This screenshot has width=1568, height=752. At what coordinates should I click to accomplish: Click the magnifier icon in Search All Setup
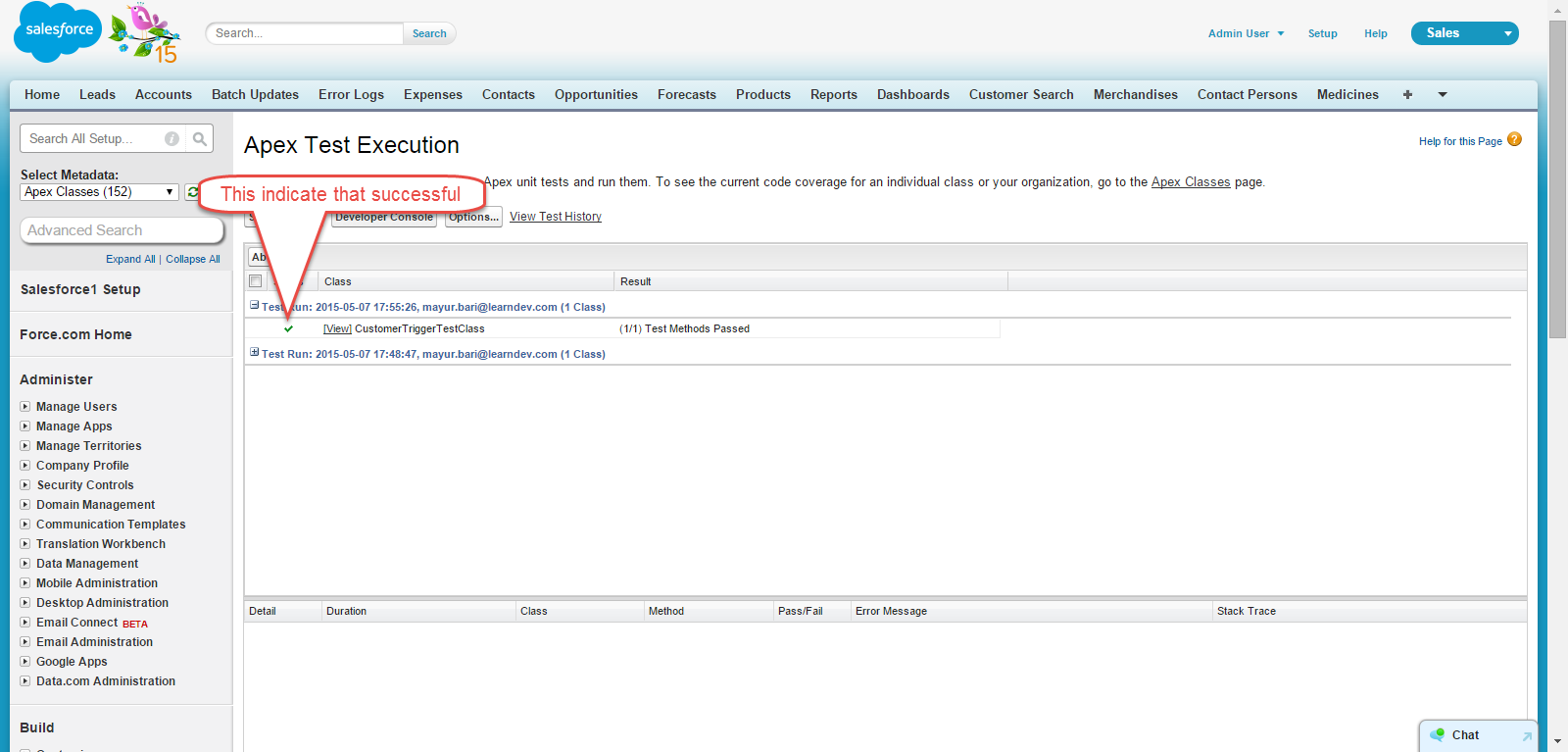pyautogui.click(x=200, y=138)
